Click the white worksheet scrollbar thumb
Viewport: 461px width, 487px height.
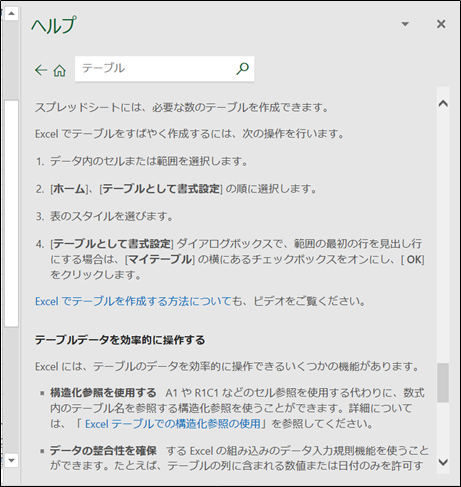tap(12, 213)
